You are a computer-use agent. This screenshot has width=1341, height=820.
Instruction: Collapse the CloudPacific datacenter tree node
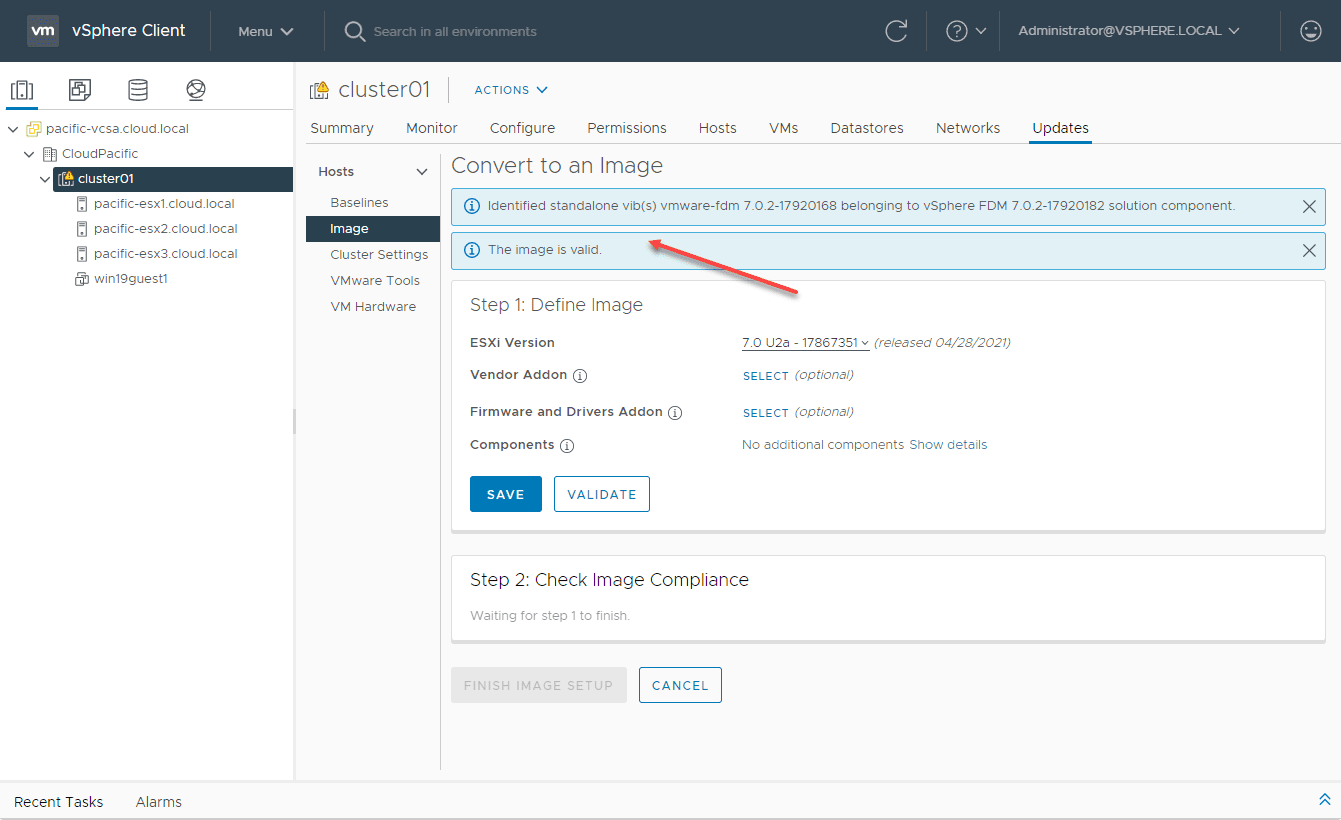[x=30, y=154]
